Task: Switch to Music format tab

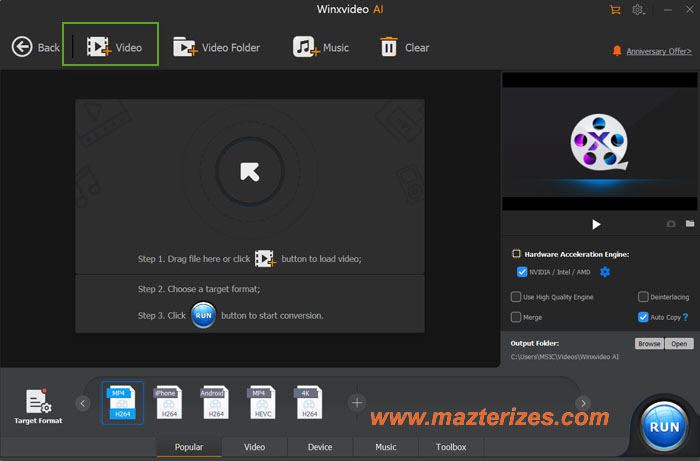Action: coord(386,447)
